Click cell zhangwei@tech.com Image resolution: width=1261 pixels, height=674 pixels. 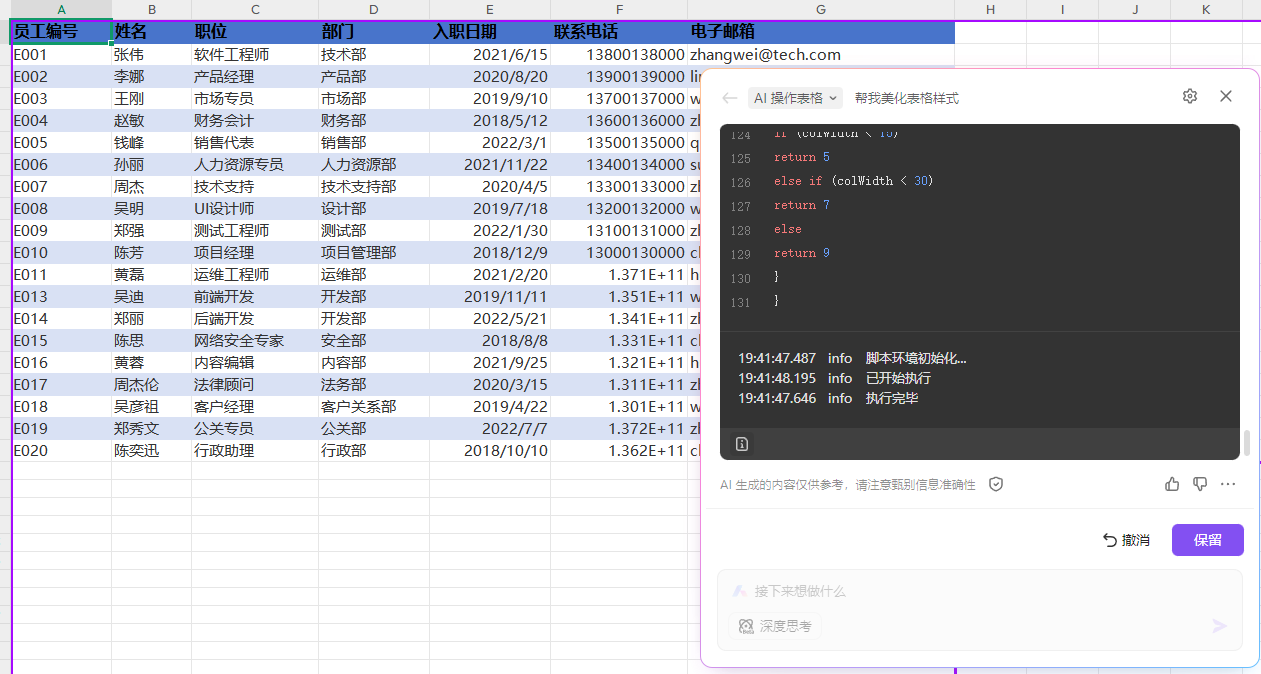pyautogui.click(x=821, y=54)
